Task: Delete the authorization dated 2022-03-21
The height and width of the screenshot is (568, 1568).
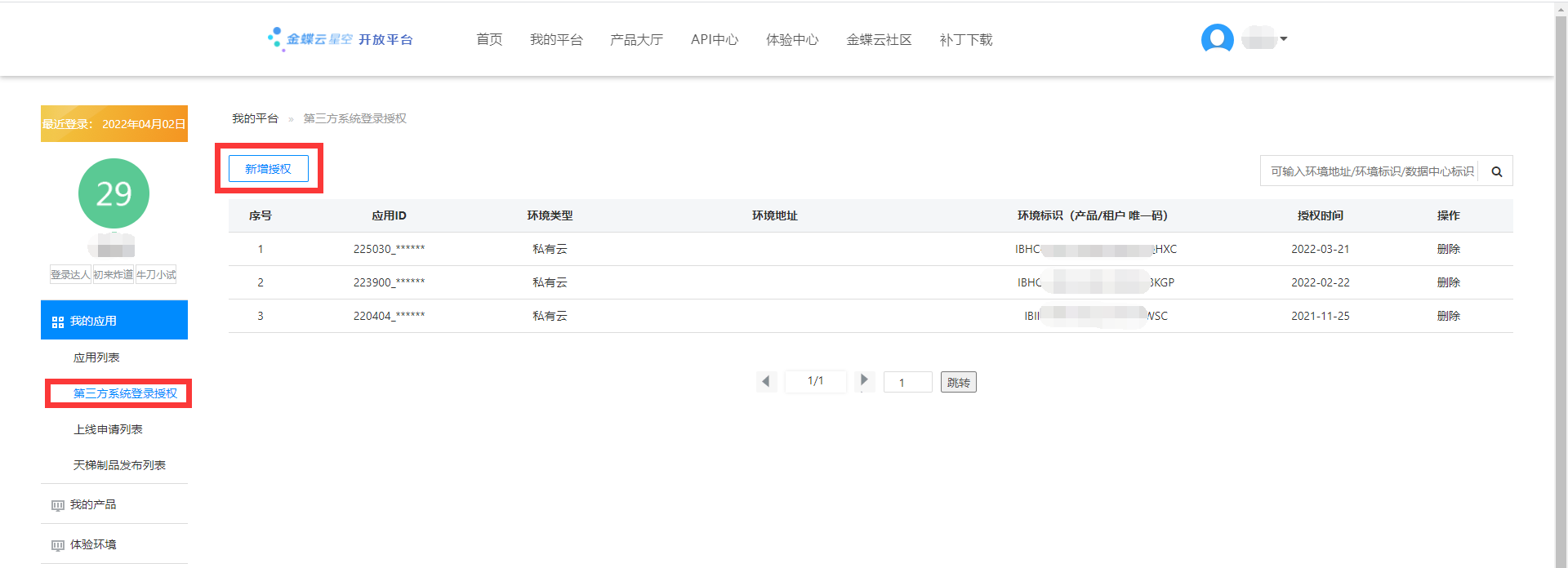Action: click(1448, 249)
